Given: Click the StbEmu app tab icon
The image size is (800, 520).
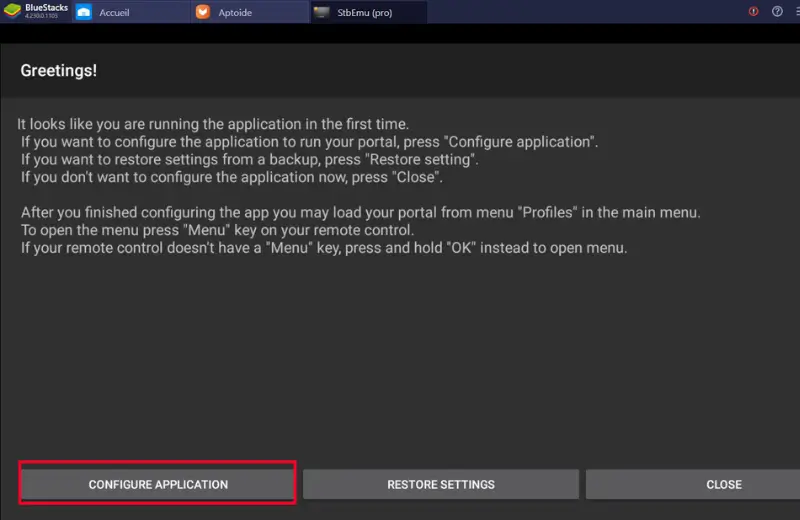Looking at the screenshot, I should click(x=321, y=12).
